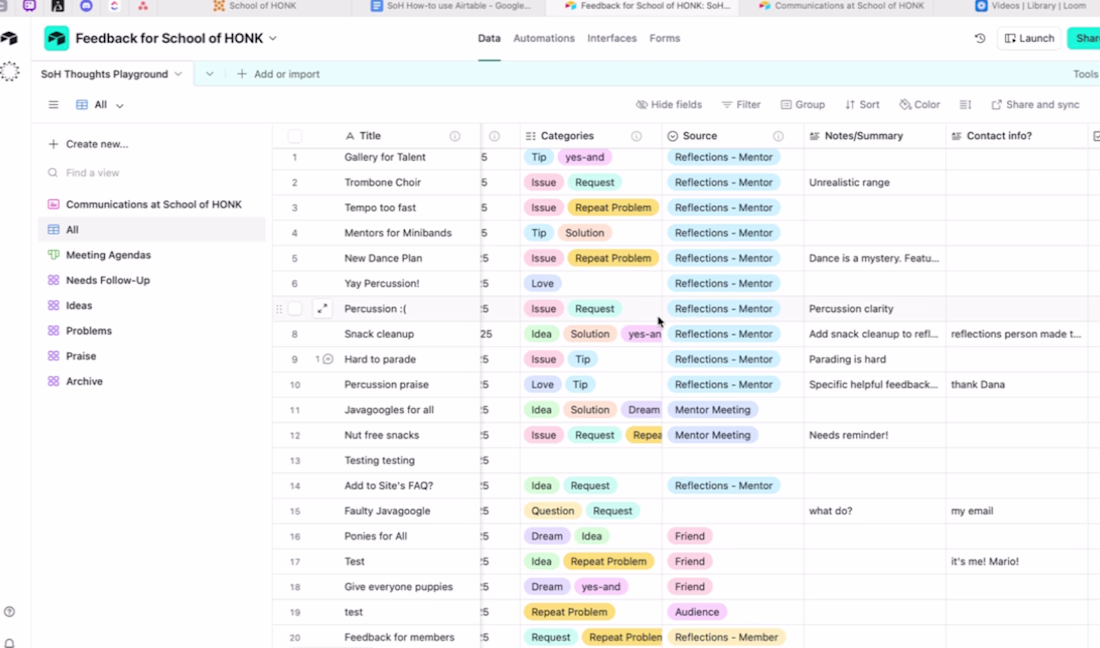Switch to the Data tab

[489, 39]
